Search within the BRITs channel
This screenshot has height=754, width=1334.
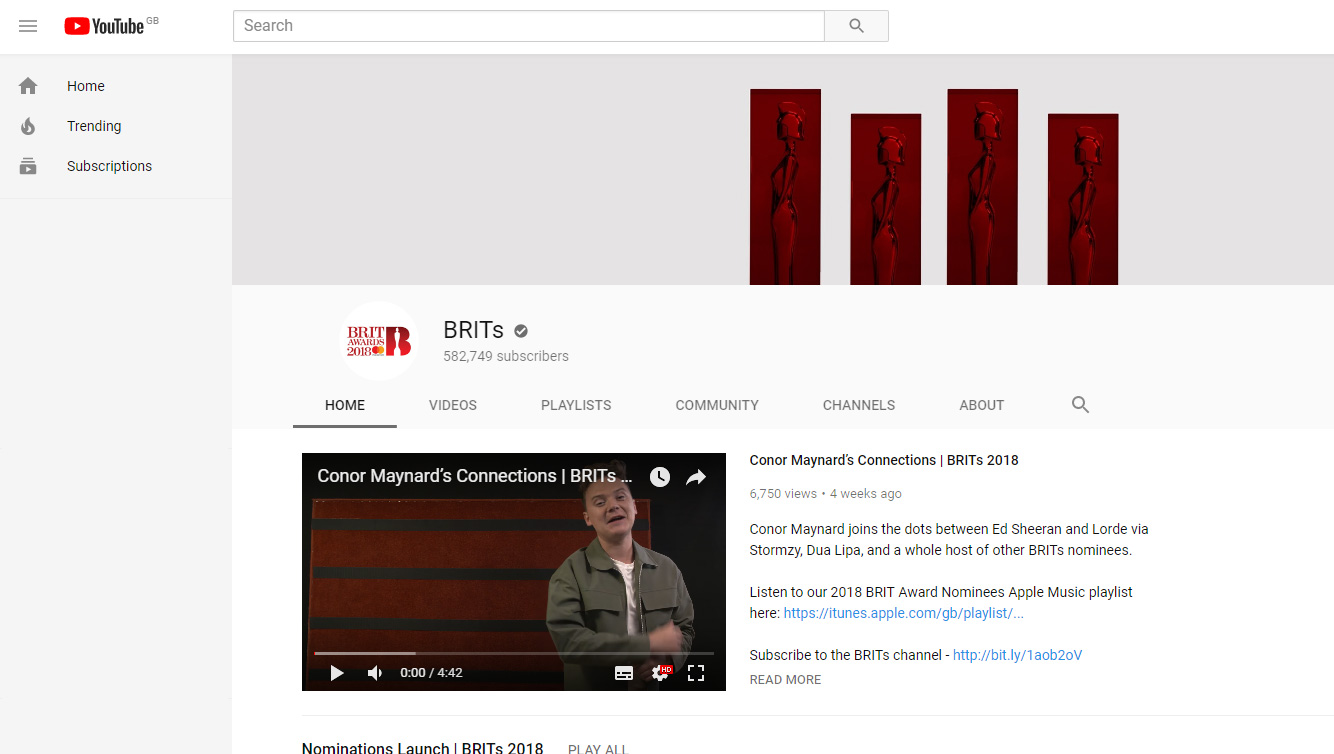click(x=1080, y=405)
